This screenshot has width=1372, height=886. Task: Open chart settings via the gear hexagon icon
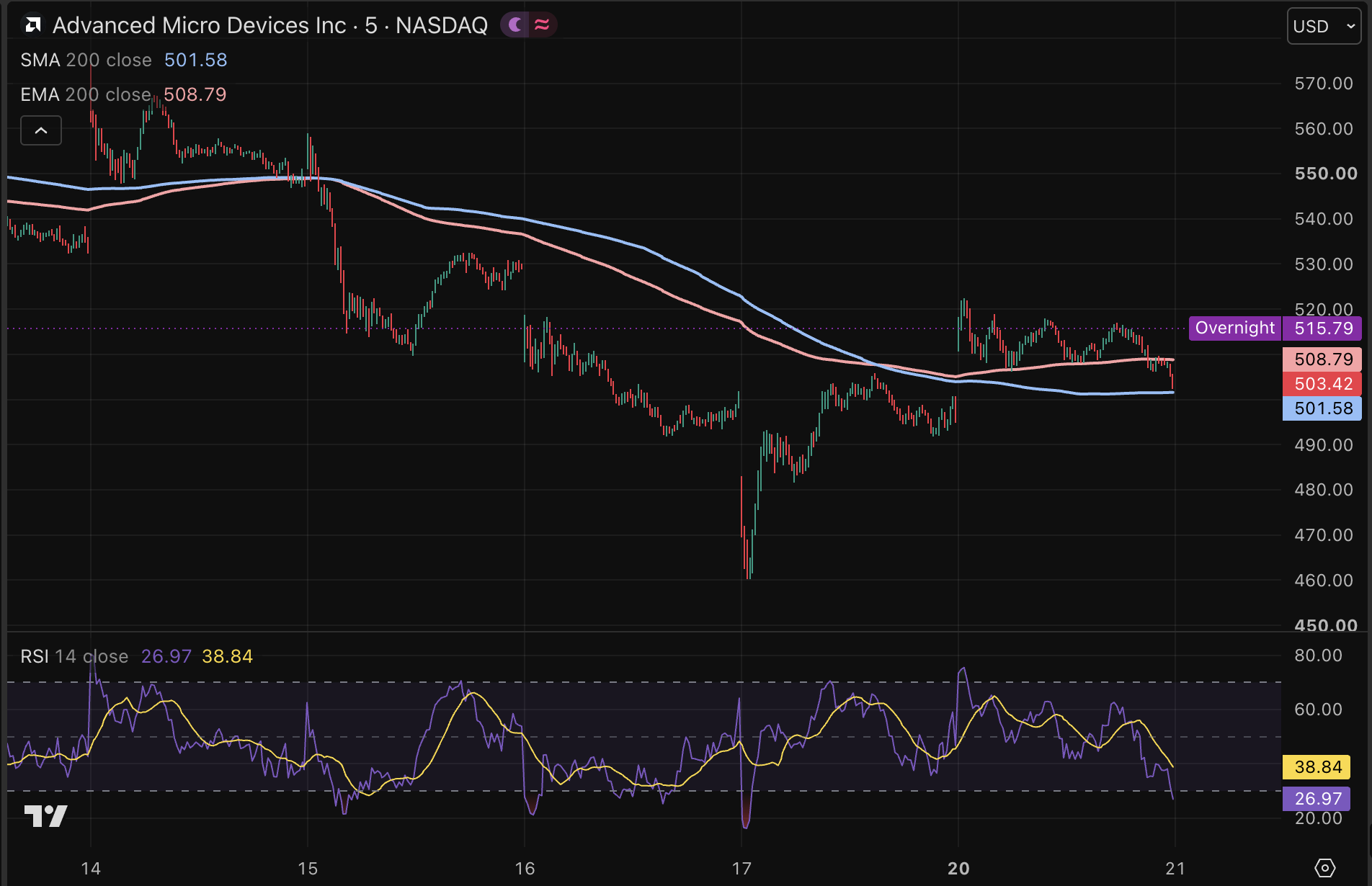[1325, 868]
